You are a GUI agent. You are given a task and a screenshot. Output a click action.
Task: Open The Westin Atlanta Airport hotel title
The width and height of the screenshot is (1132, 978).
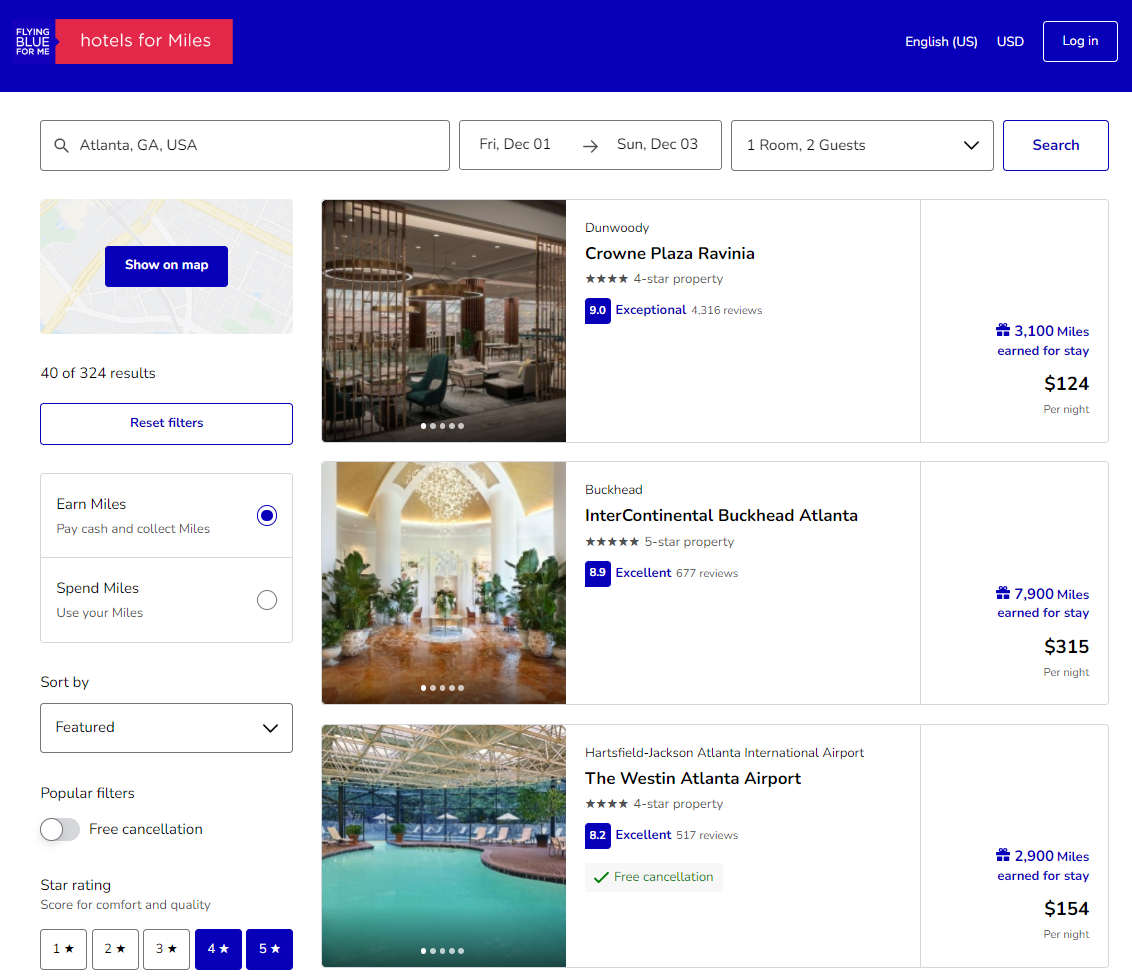tap(692, 778)
